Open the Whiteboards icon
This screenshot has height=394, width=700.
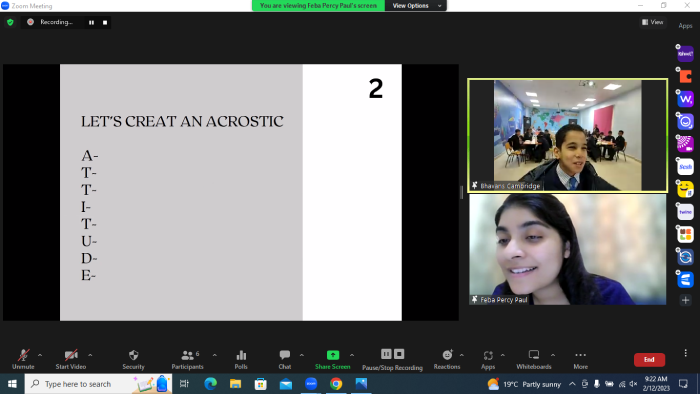[x=534, y=355]
